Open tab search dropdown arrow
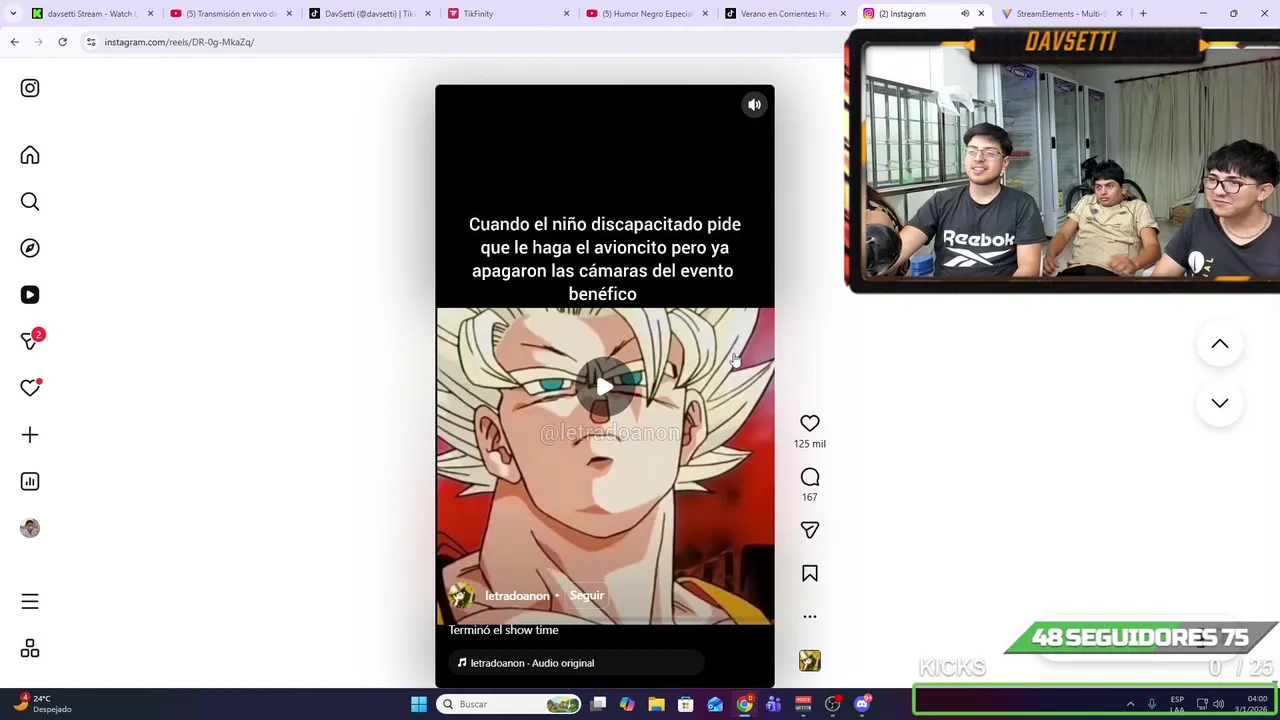1280x720 pixels. coord(13,14)
